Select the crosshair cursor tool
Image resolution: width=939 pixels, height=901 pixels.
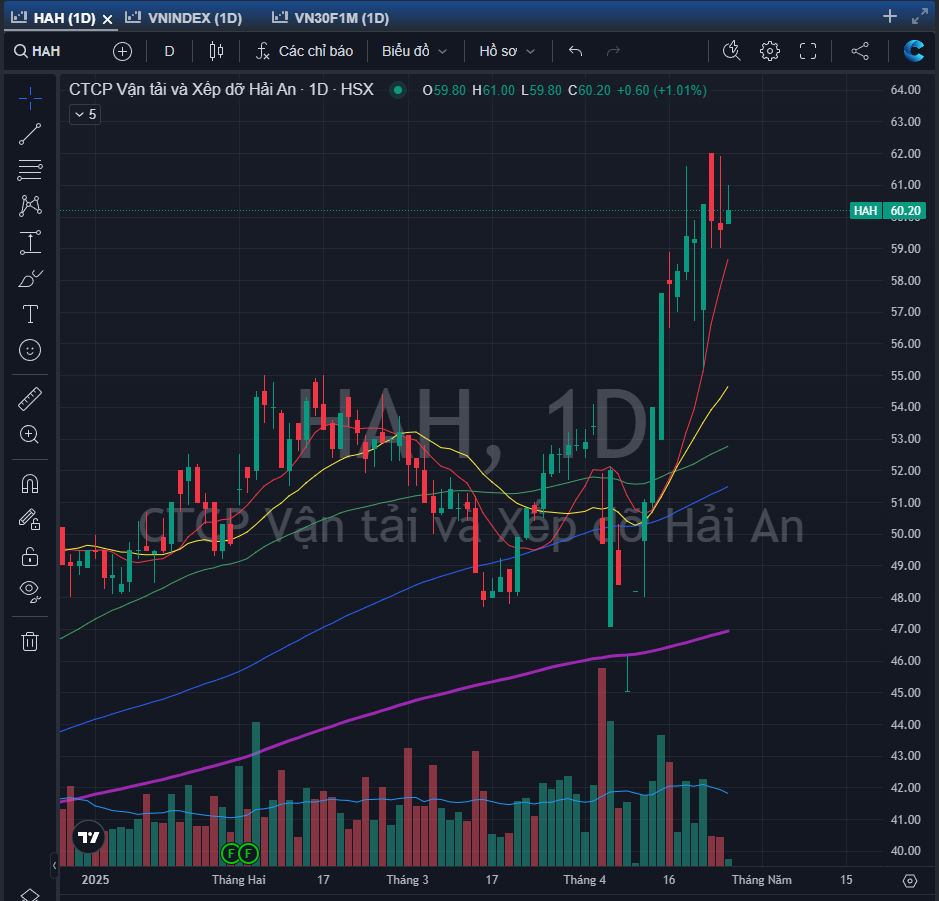click(x=30, y=99)
